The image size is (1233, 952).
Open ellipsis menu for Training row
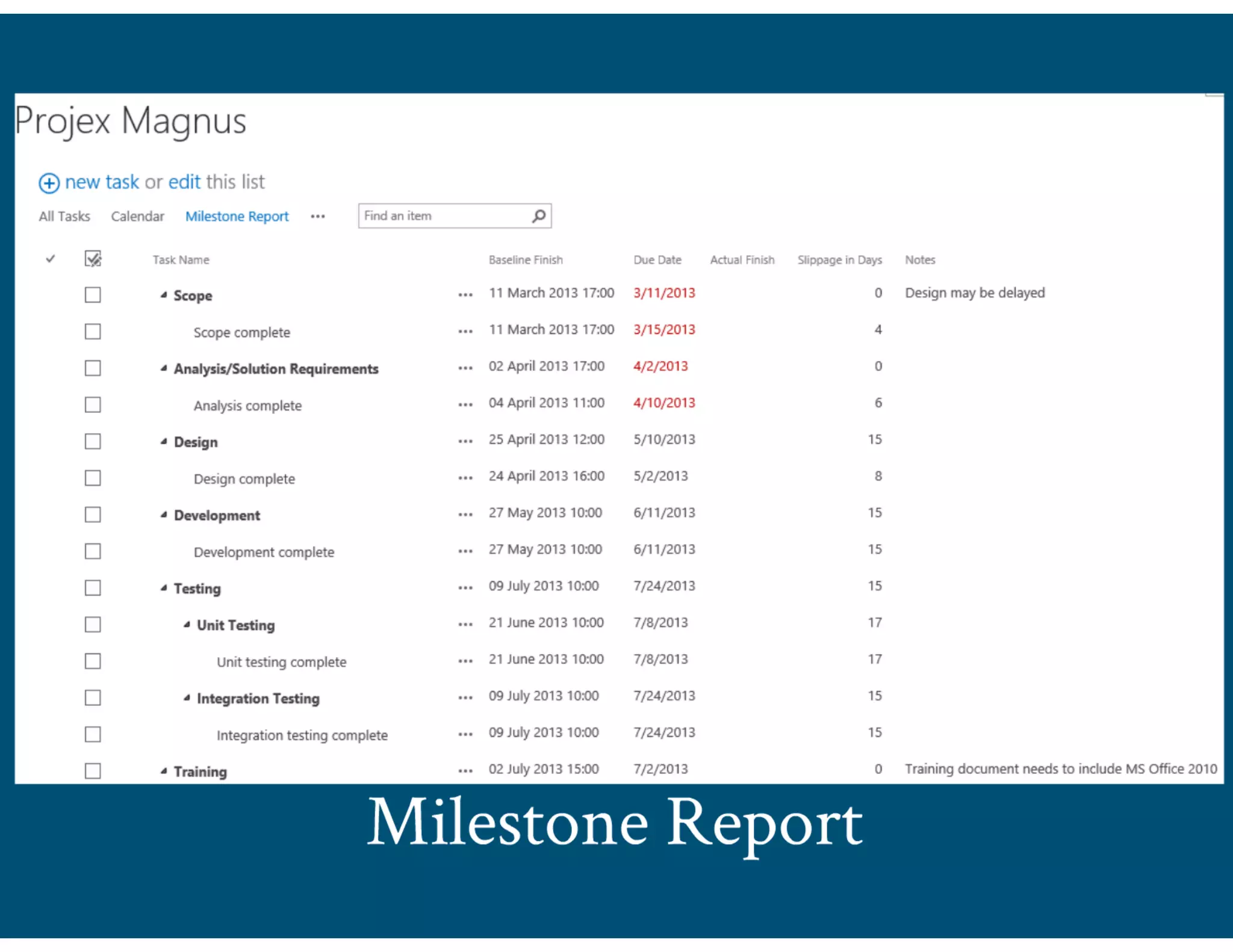click(x=465, y=771)
